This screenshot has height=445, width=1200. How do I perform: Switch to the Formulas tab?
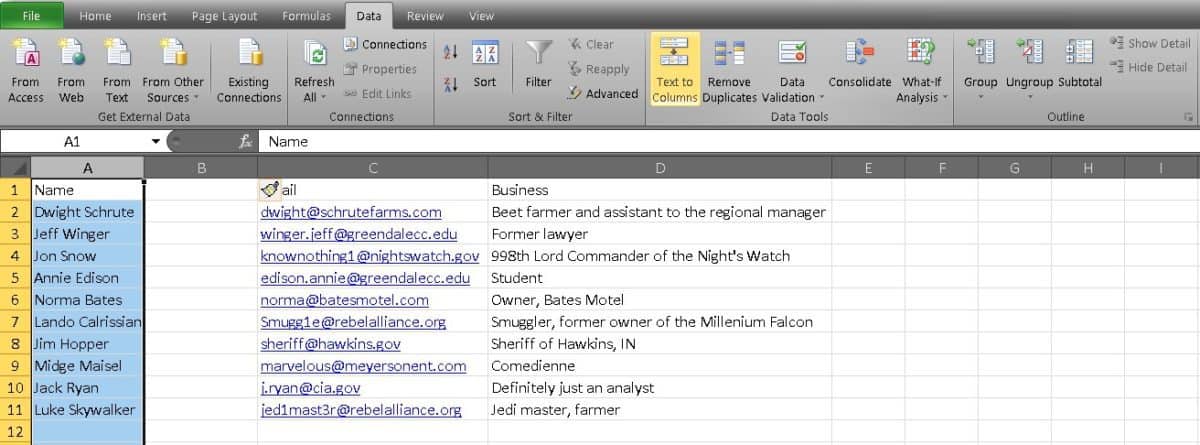click(306, 16)
